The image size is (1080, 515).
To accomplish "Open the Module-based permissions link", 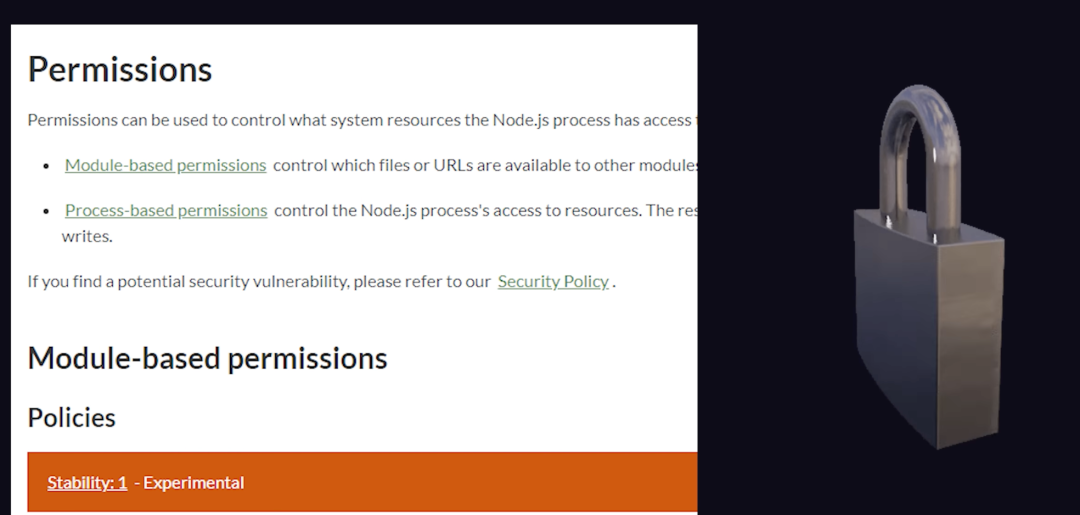I will click(165, 165).
